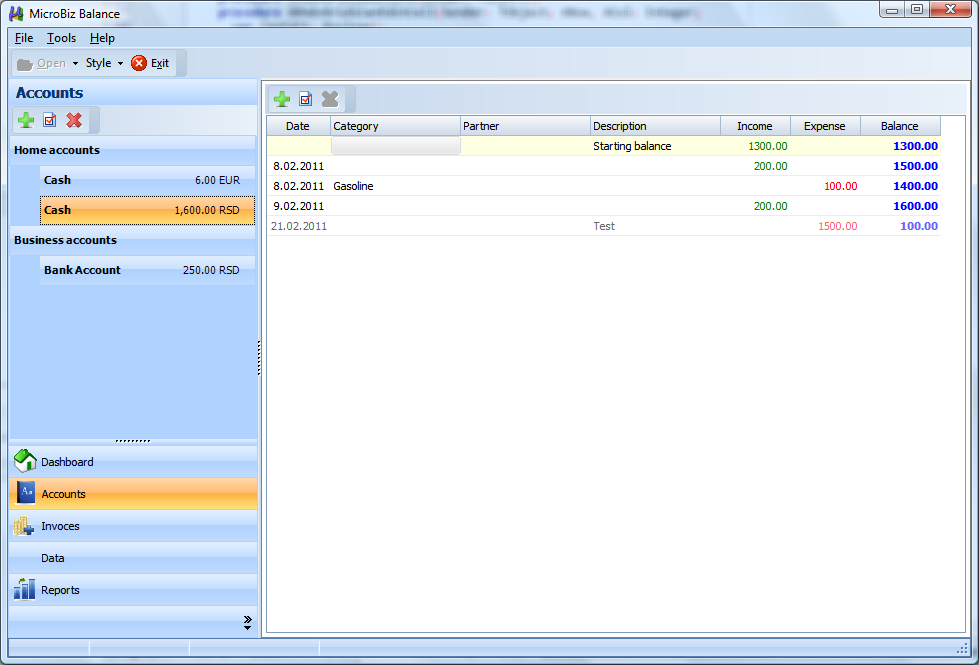Open the File menu
Image resolution: width=979 pixels, height=665 pixels.
tap(24, 38)
